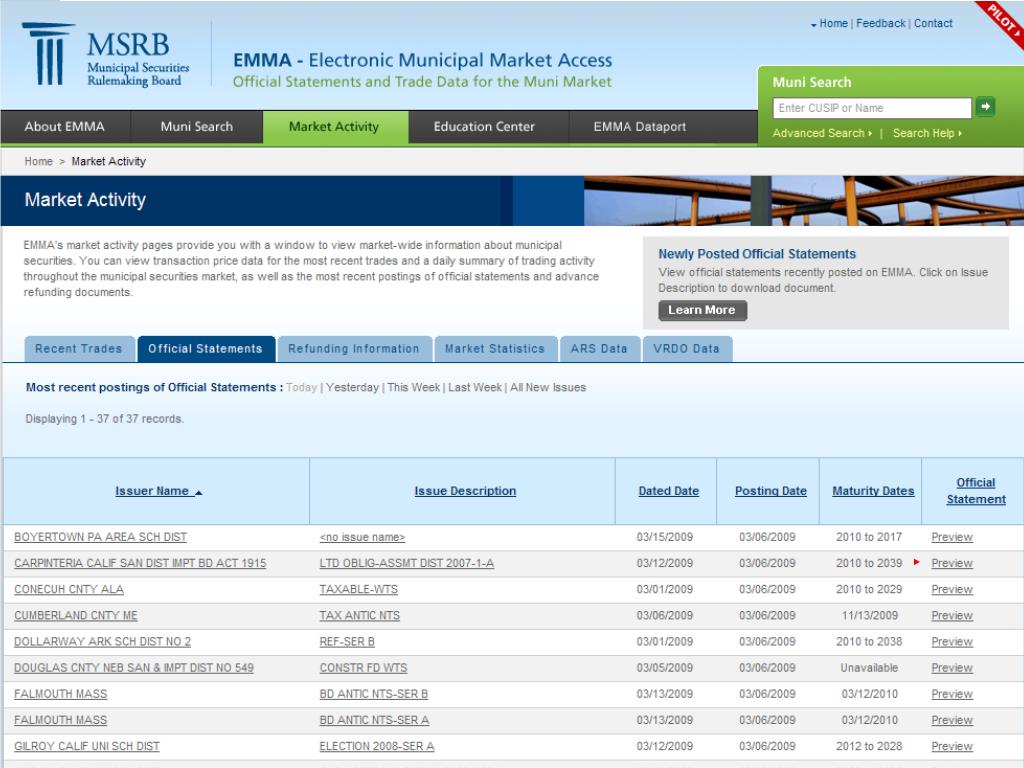This screenshot has width=1024, height=768.
Task: Click the PILOT corner ribbon
Action: point(1003,21)
